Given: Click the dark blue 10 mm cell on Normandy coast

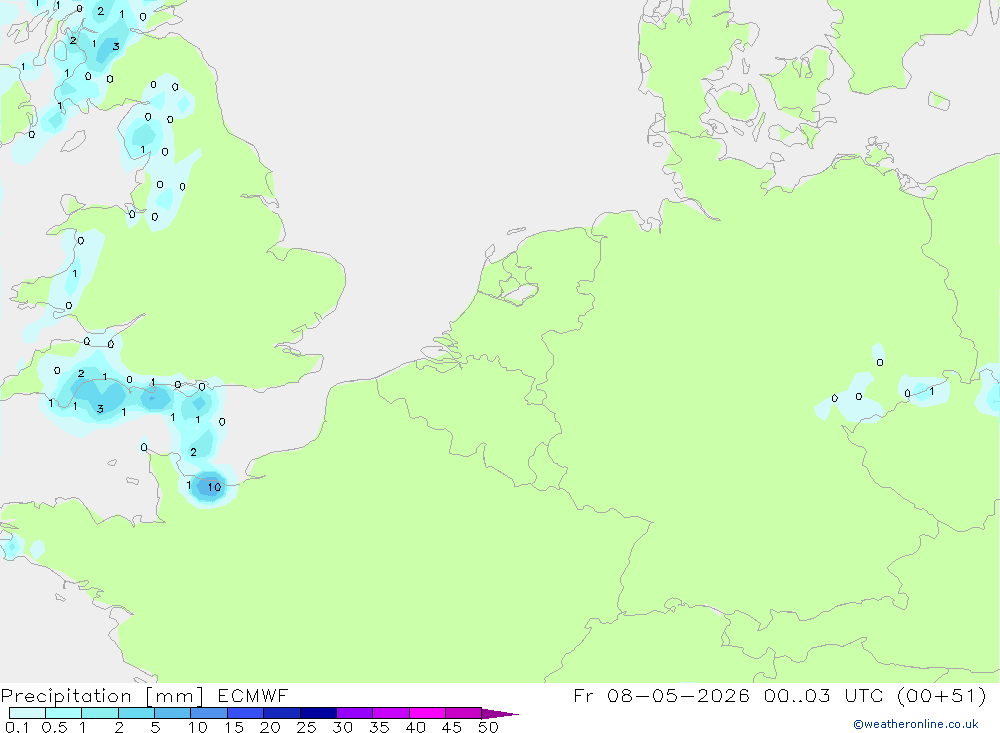Looking at the screenshot, I should tap(209, 487).
